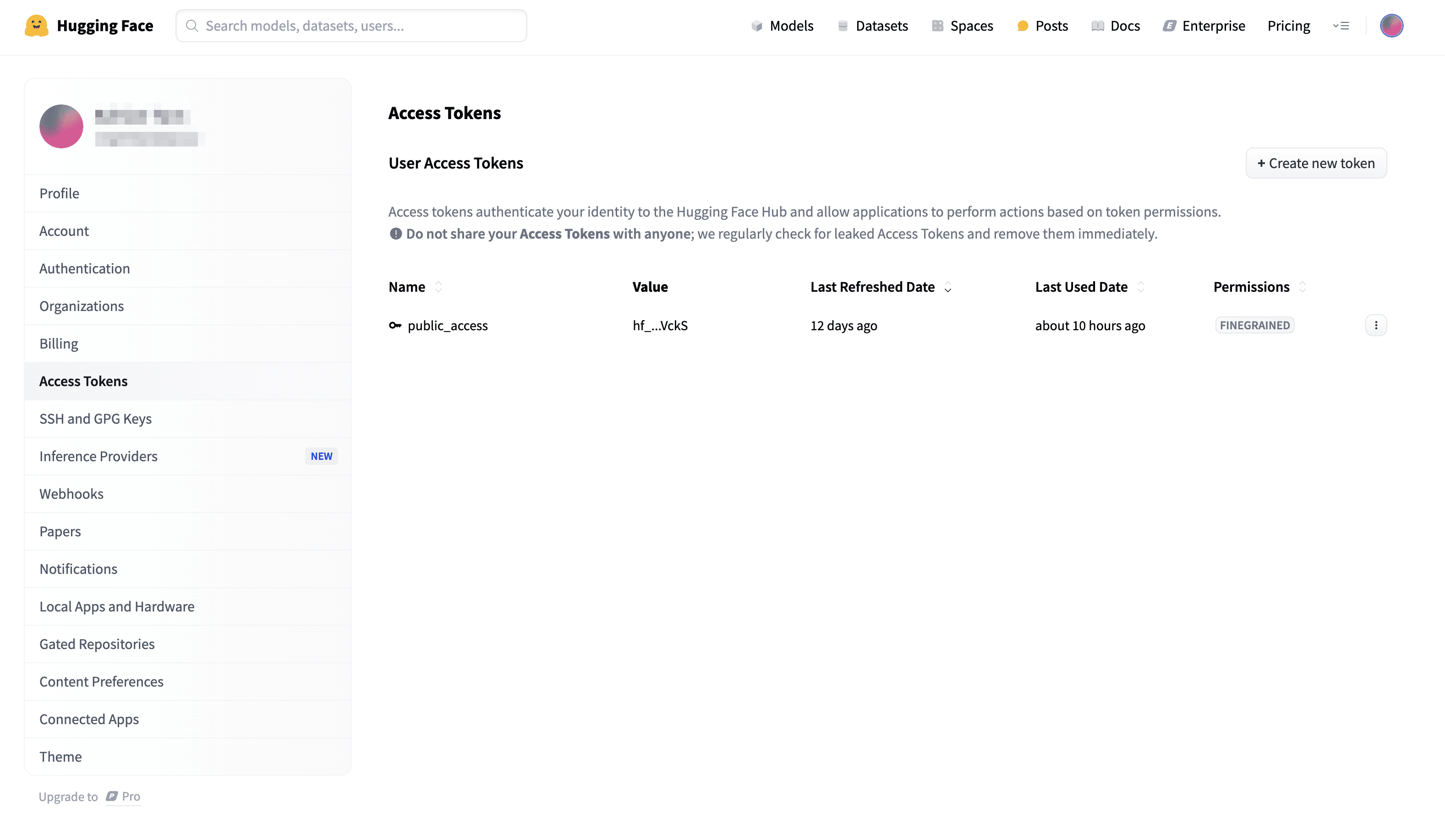
Task: Click the FINEGRAINED permissions badge
Action: point(1254,325)
